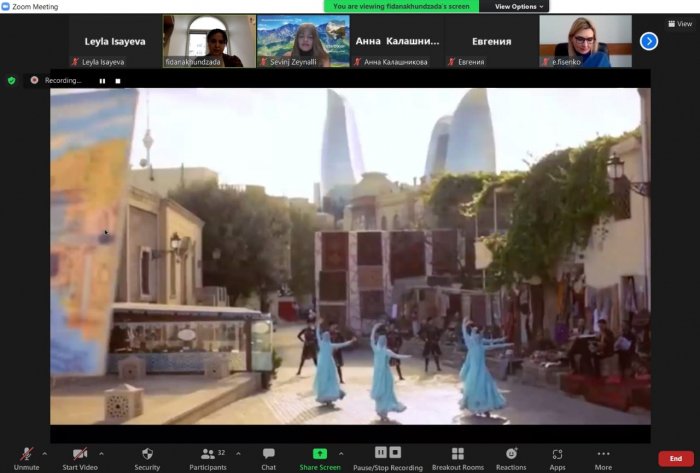Viewport: 700px width, 473px height.
Task: Expand the View Options dropdown
Action: [519, 6]
